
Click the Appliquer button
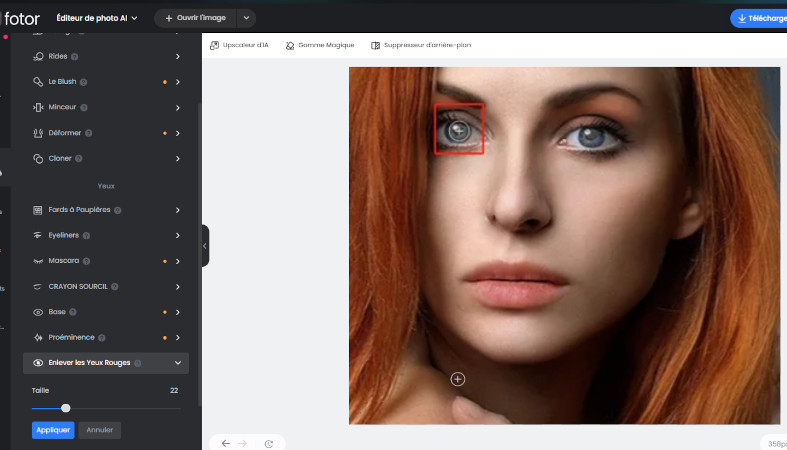click(x=53, y=430)
